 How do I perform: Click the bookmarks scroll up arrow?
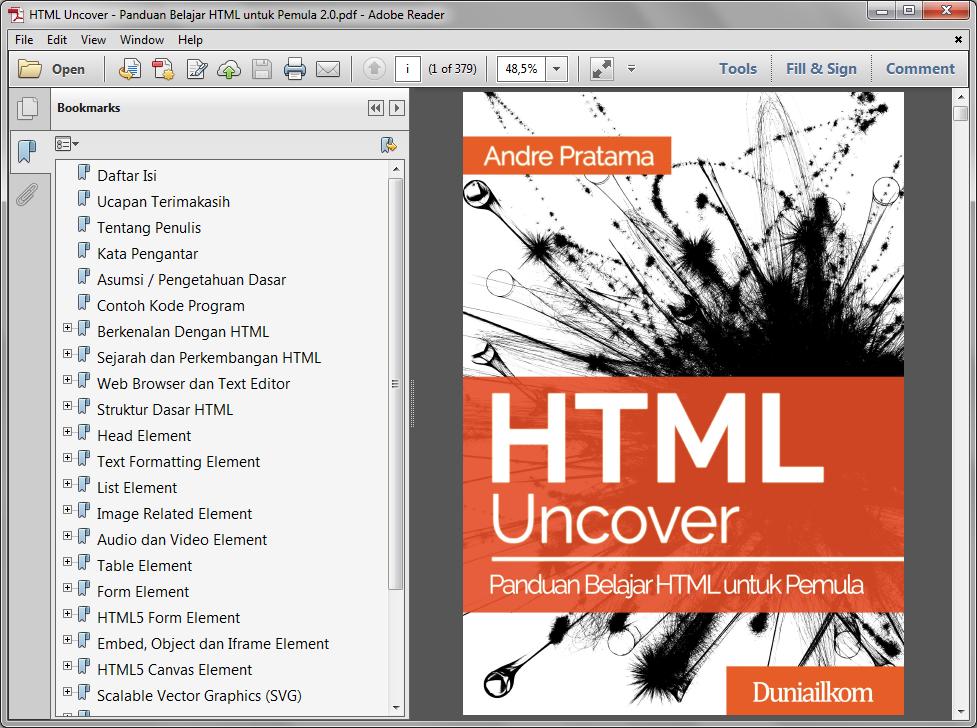pos(396,170)
